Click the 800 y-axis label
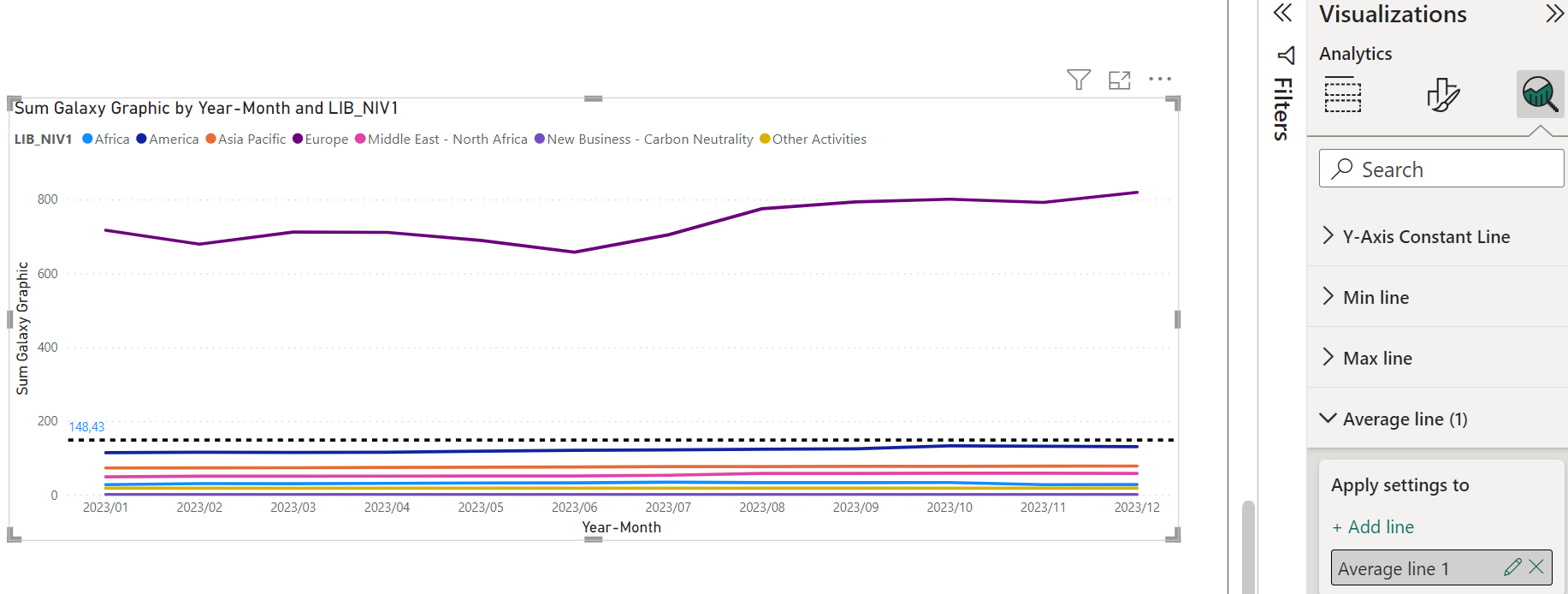Screen dimensions: 1568x594 pyautogui.click(x=48, y=199)
